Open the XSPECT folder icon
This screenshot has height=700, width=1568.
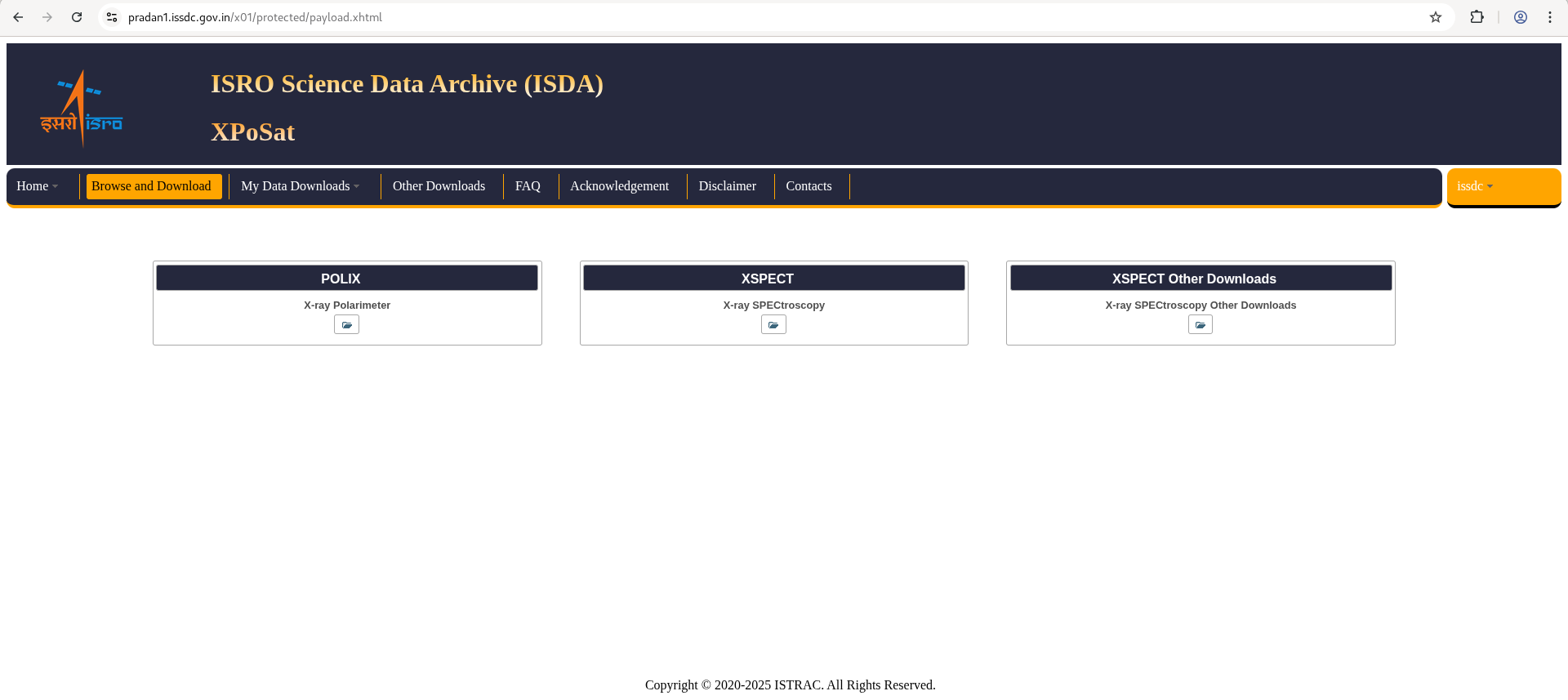point(773,325)
